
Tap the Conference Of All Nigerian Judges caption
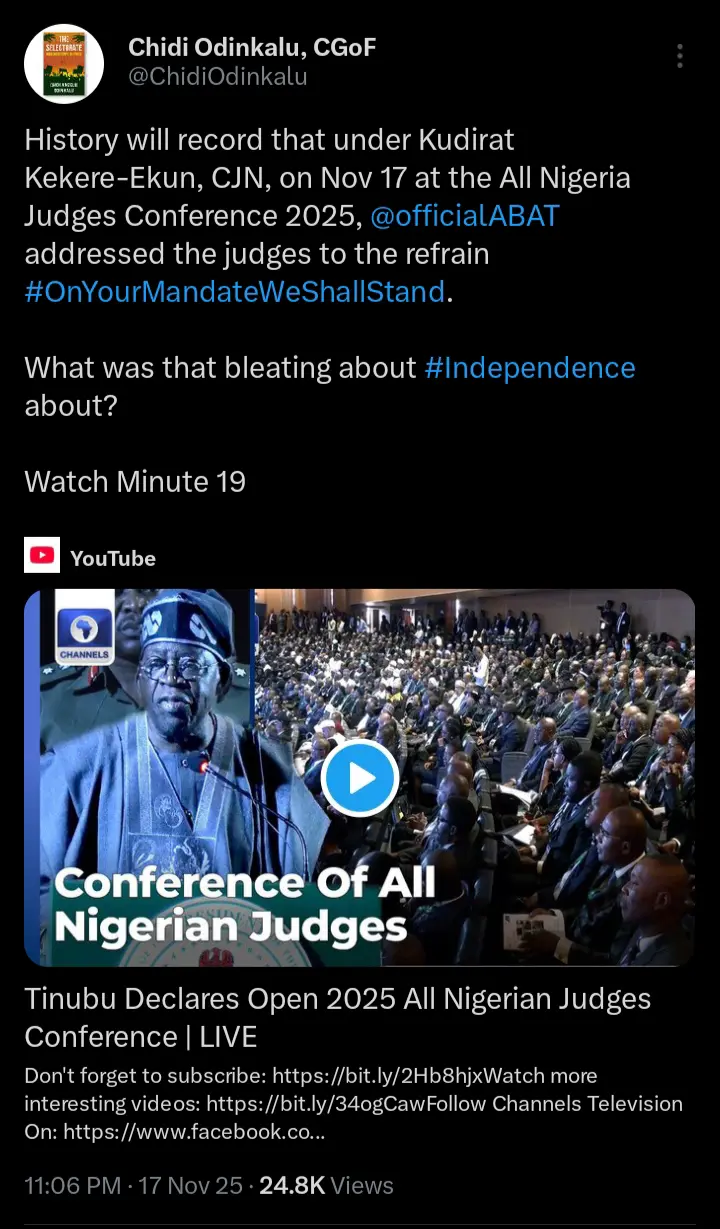[245, 904]
